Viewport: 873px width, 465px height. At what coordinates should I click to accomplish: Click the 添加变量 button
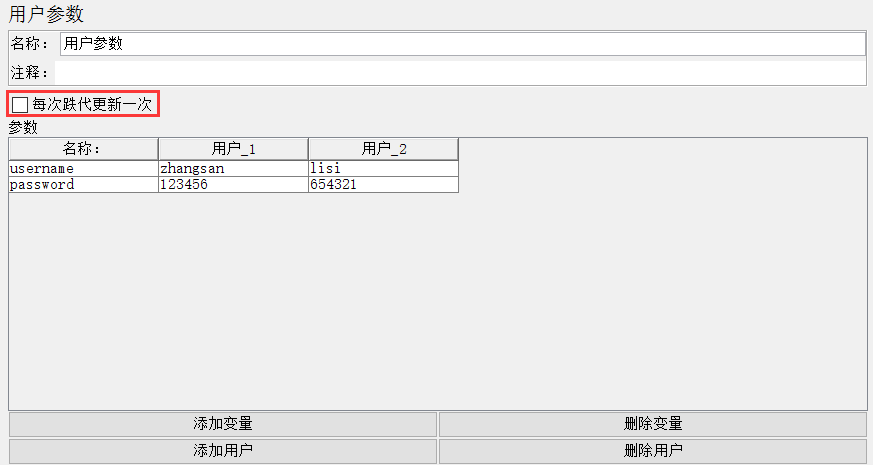click(x=223, y=424)
